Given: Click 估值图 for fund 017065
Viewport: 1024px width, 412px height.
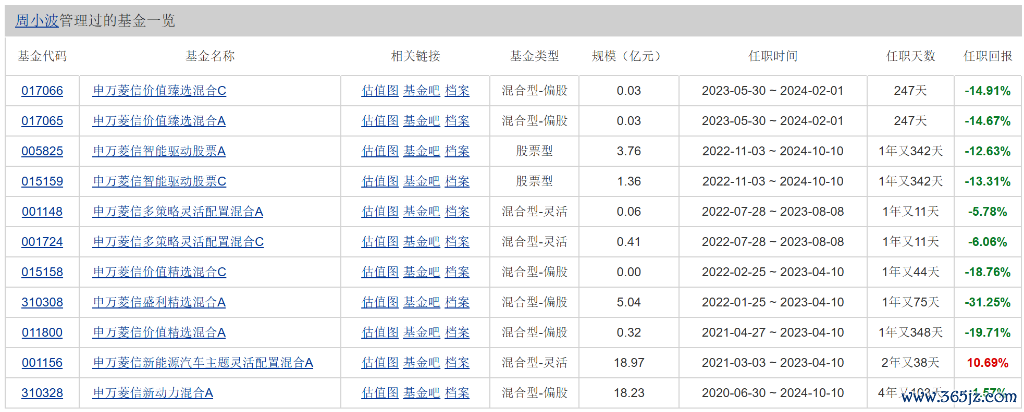Looking at the screenshot, I should 380,121.
